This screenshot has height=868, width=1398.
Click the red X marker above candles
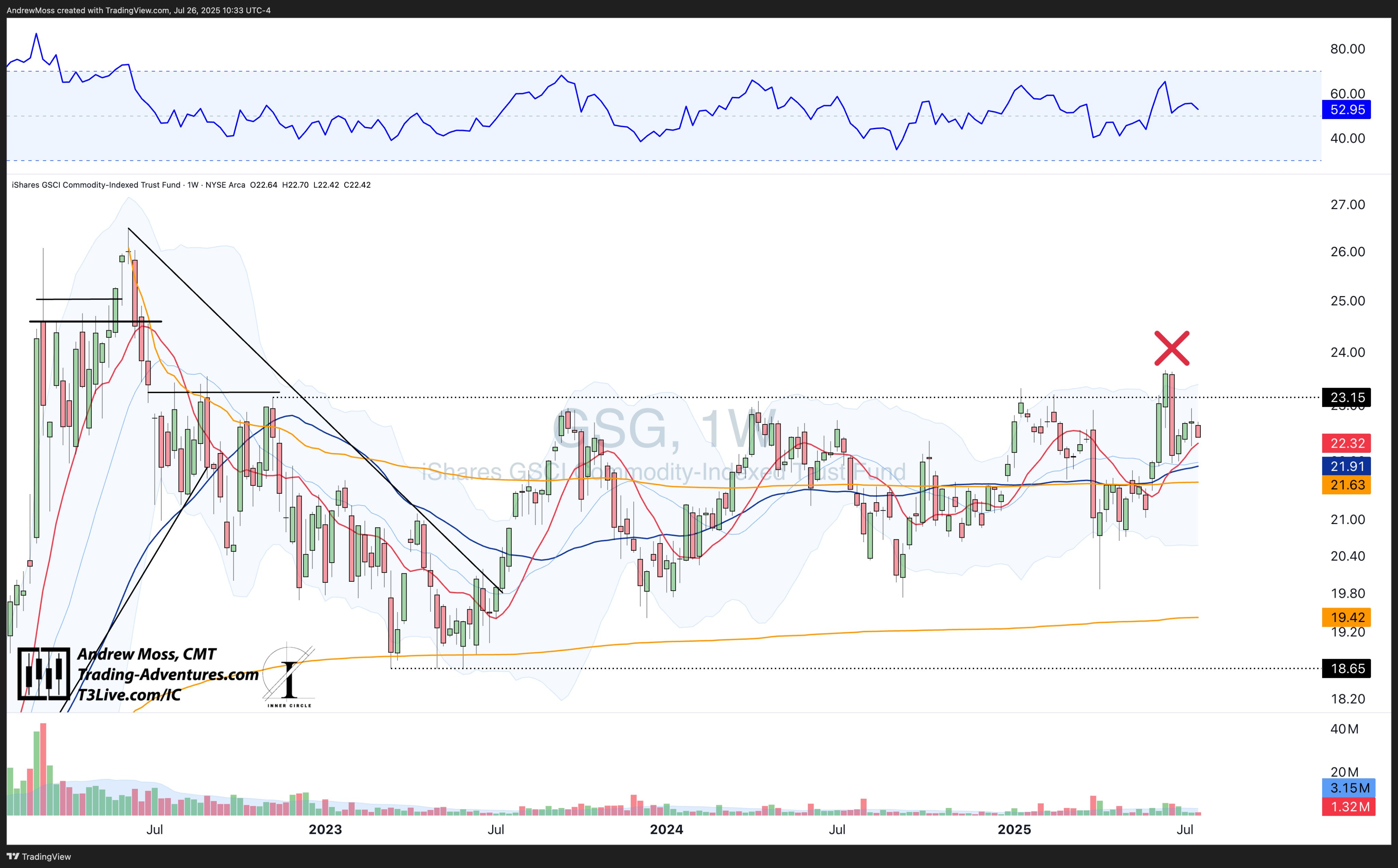(x=1172, y=348)
